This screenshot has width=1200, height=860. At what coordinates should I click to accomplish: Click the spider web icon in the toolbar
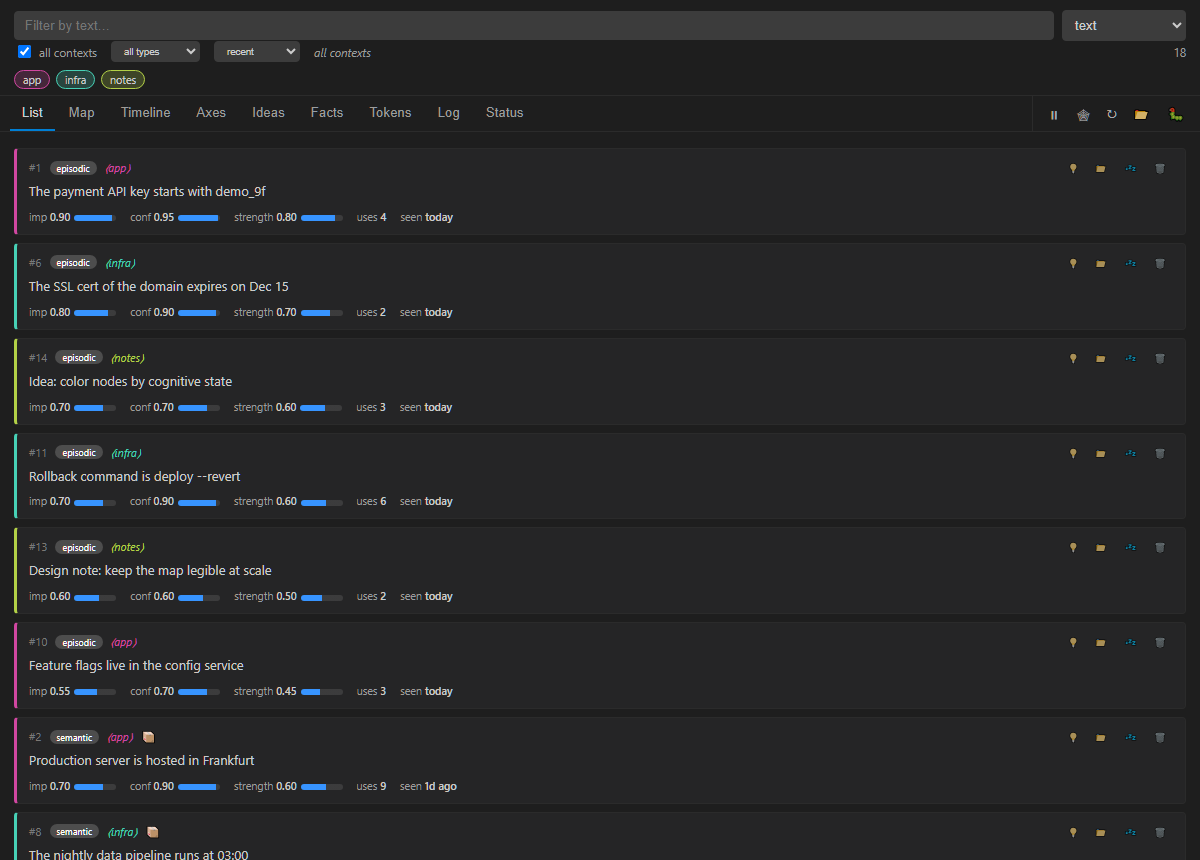(1083, 115)
